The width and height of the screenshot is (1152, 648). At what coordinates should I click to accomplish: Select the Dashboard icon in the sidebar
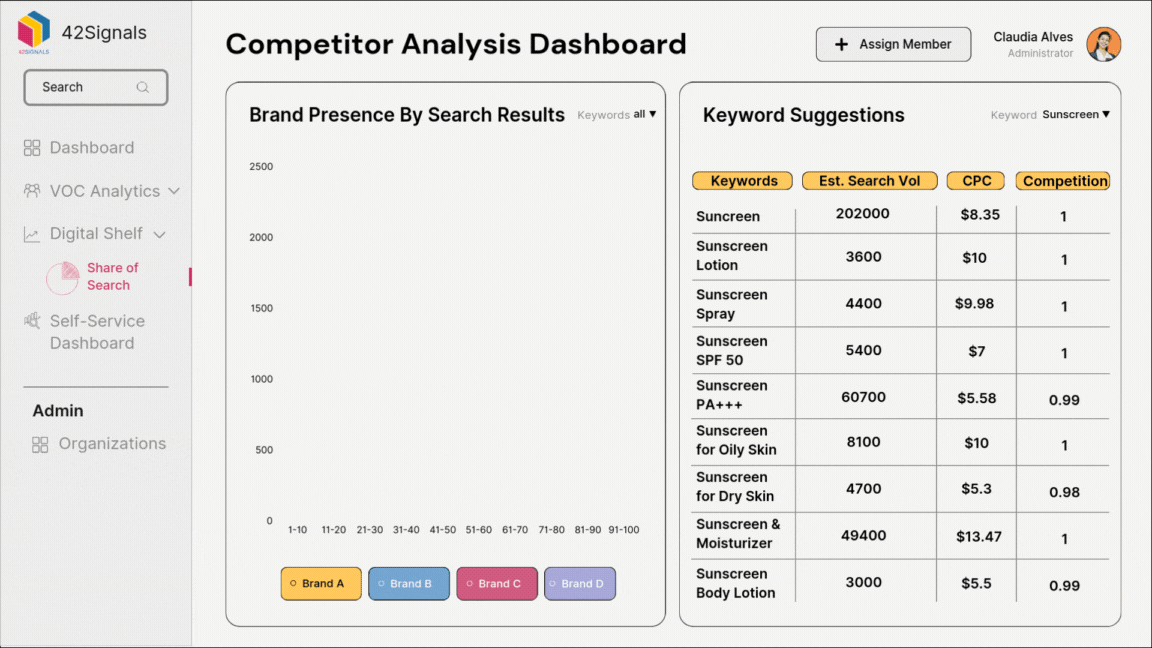(x=30, y=147)
